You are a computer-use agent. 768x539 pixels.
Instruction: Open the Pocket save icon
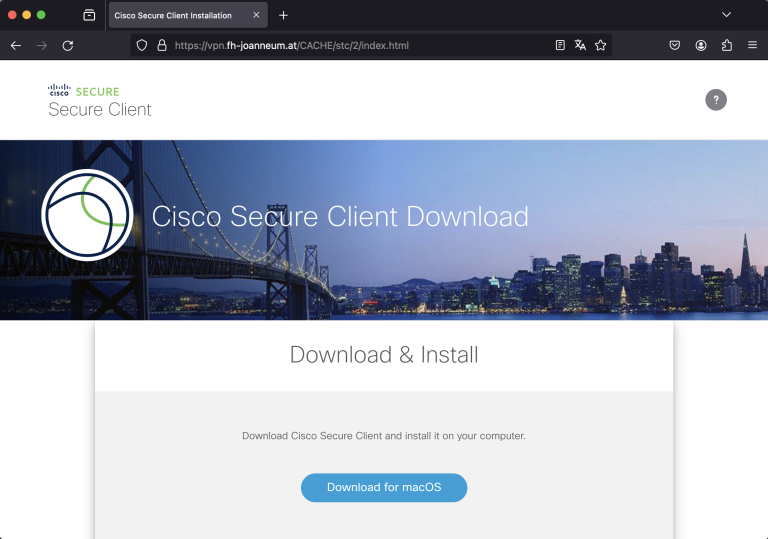coord(675,45)
